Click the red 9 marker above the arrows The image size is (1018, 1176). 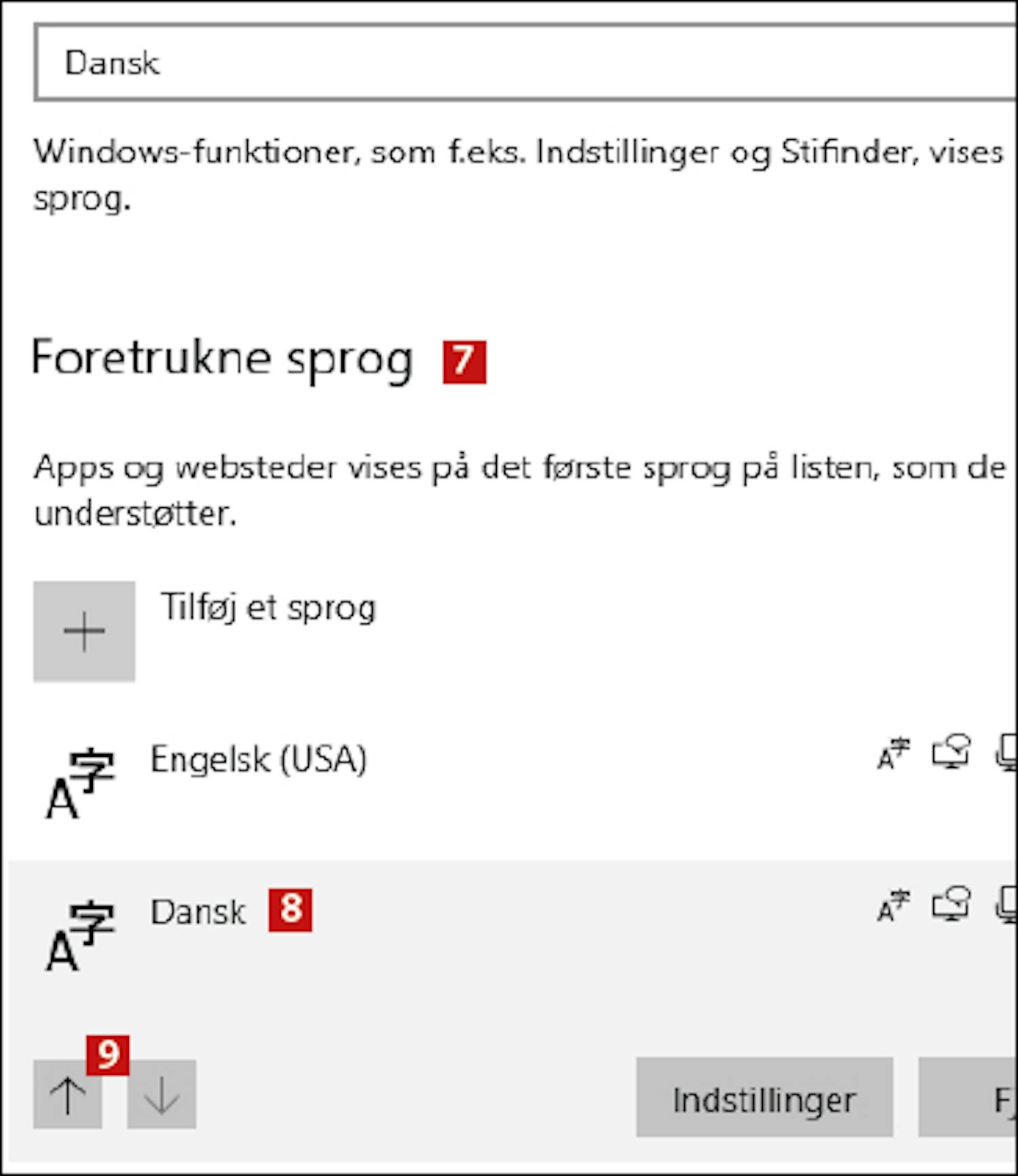108,1055
